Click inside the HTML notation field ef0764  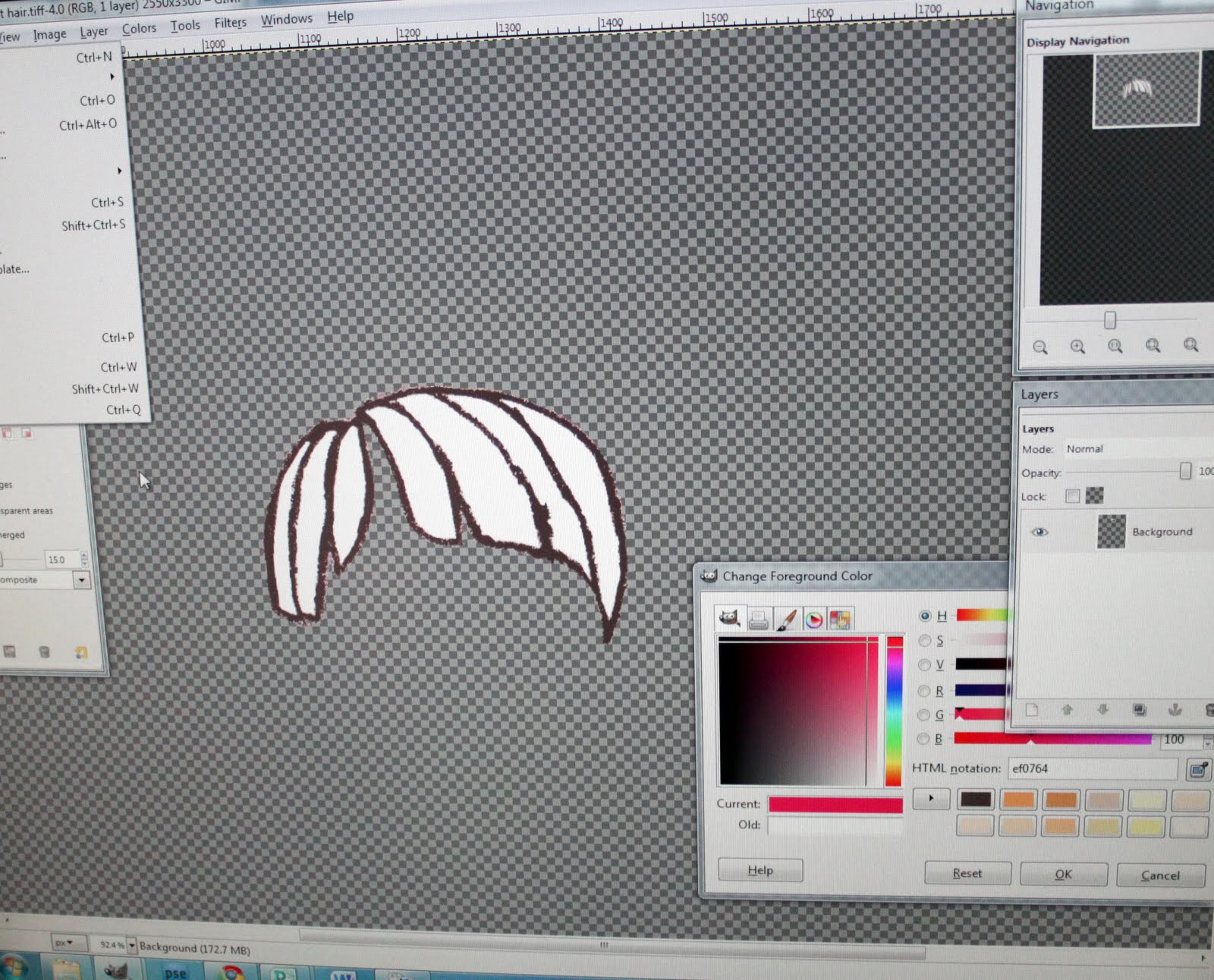click(1062, 768)
